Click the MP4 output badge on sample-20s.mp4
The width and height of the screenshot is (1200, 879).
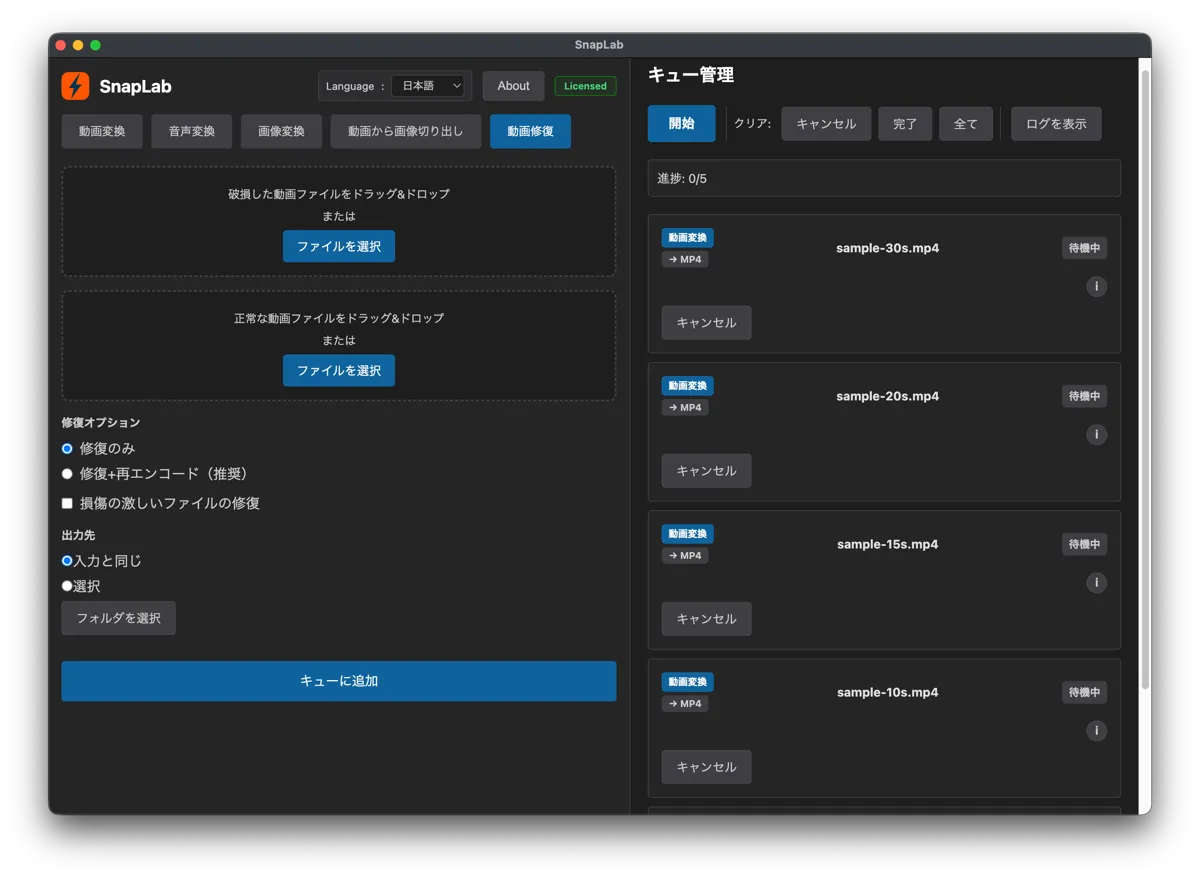[x=684, y=407]
